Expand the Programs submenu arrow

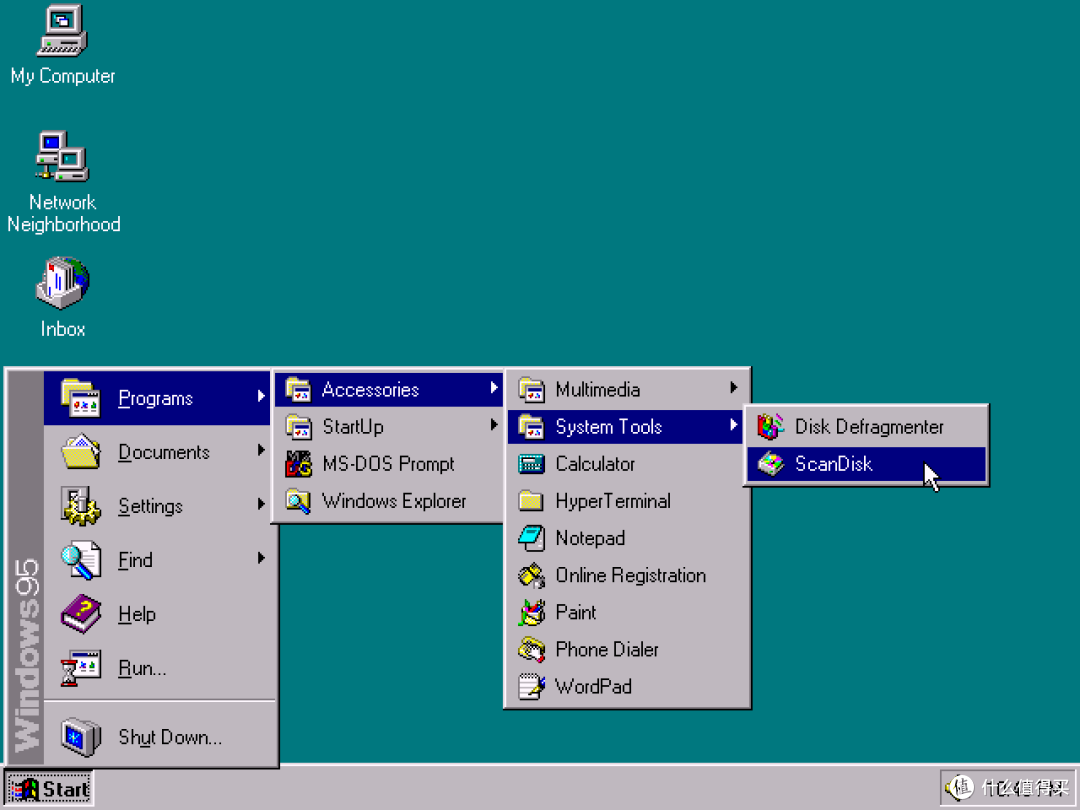261,396
